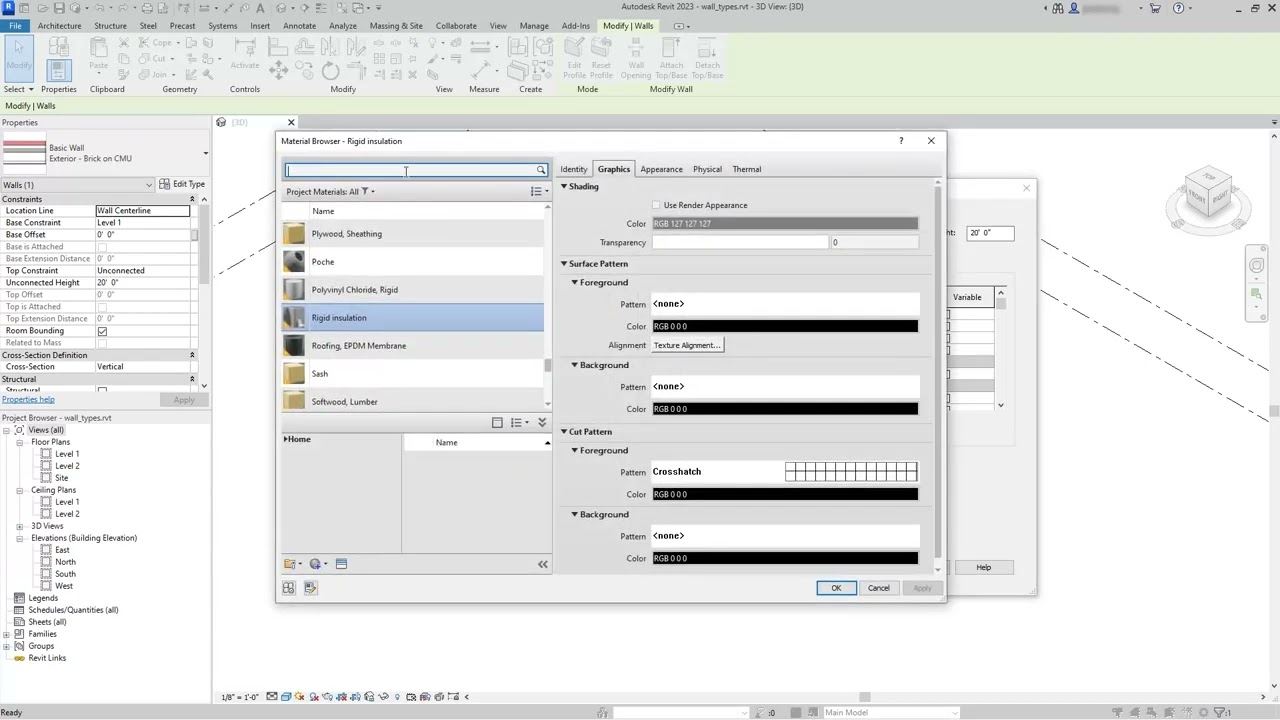This screenshot has height=720, width=1280.
Task: Click the Attach Top/Base tool
Action: (x=671, y=58)
